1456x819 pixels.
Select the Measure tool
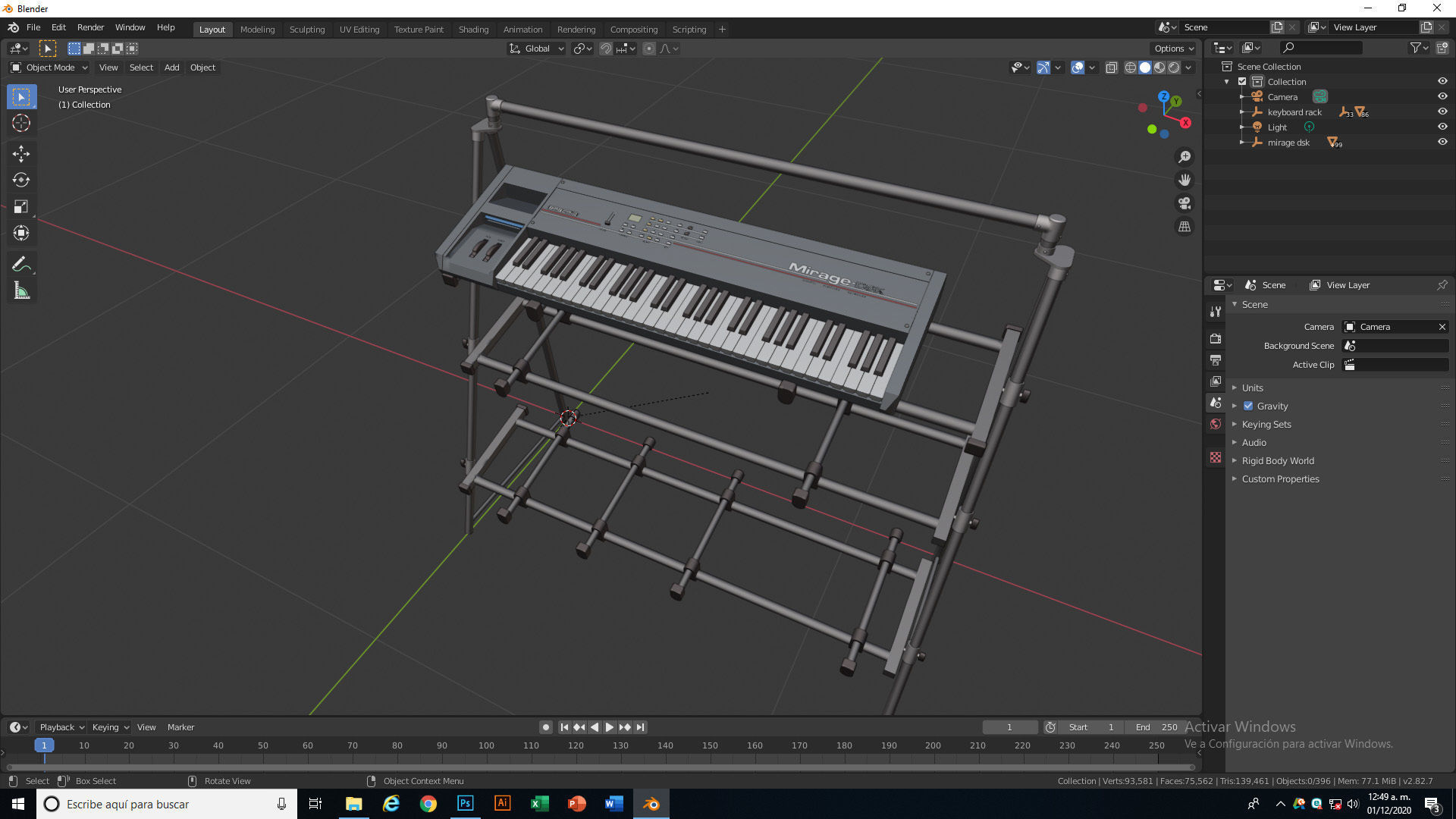pos(21,291)
